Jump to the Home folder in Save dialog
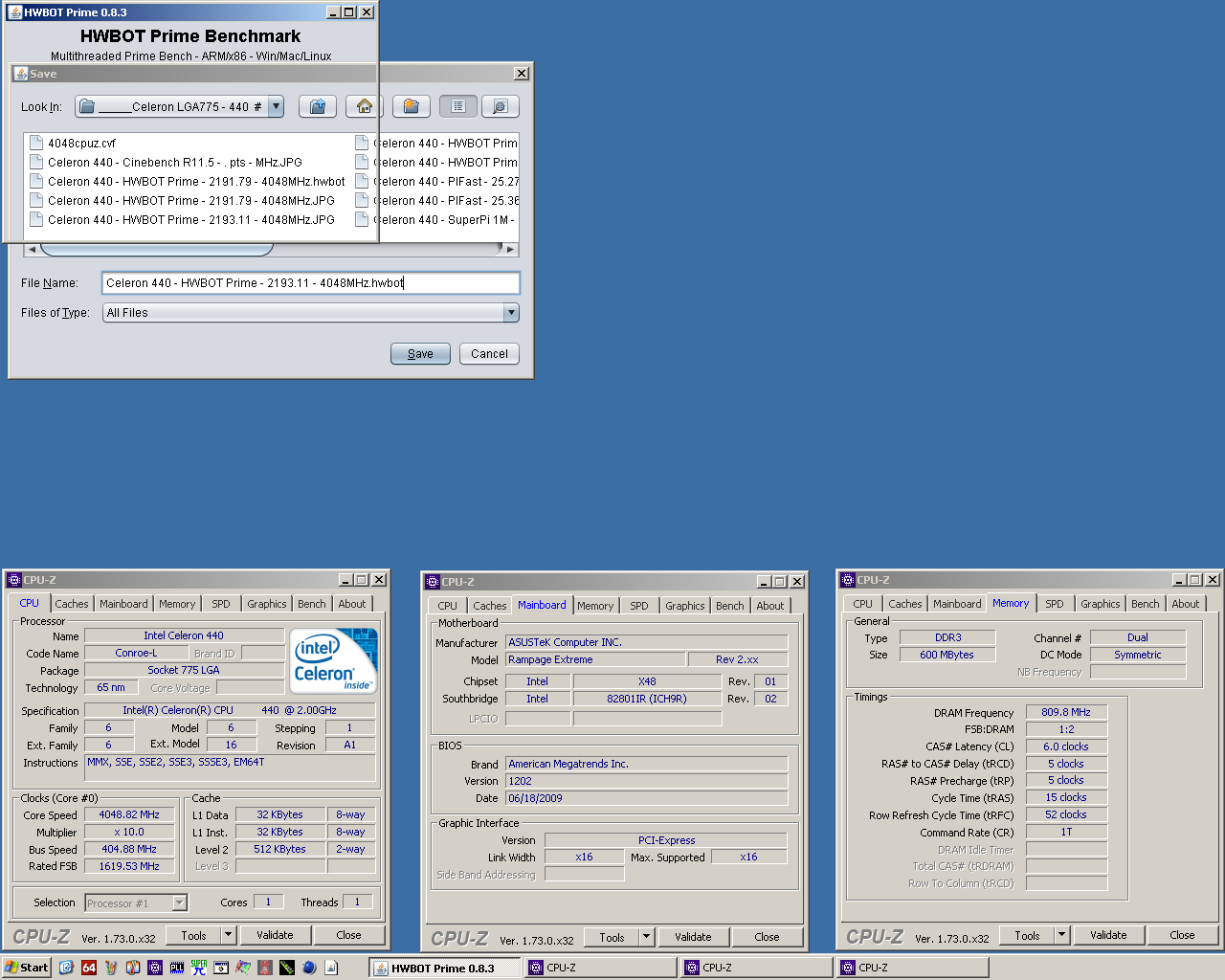Screen dimensions: 1225x980 coord(364,106)
